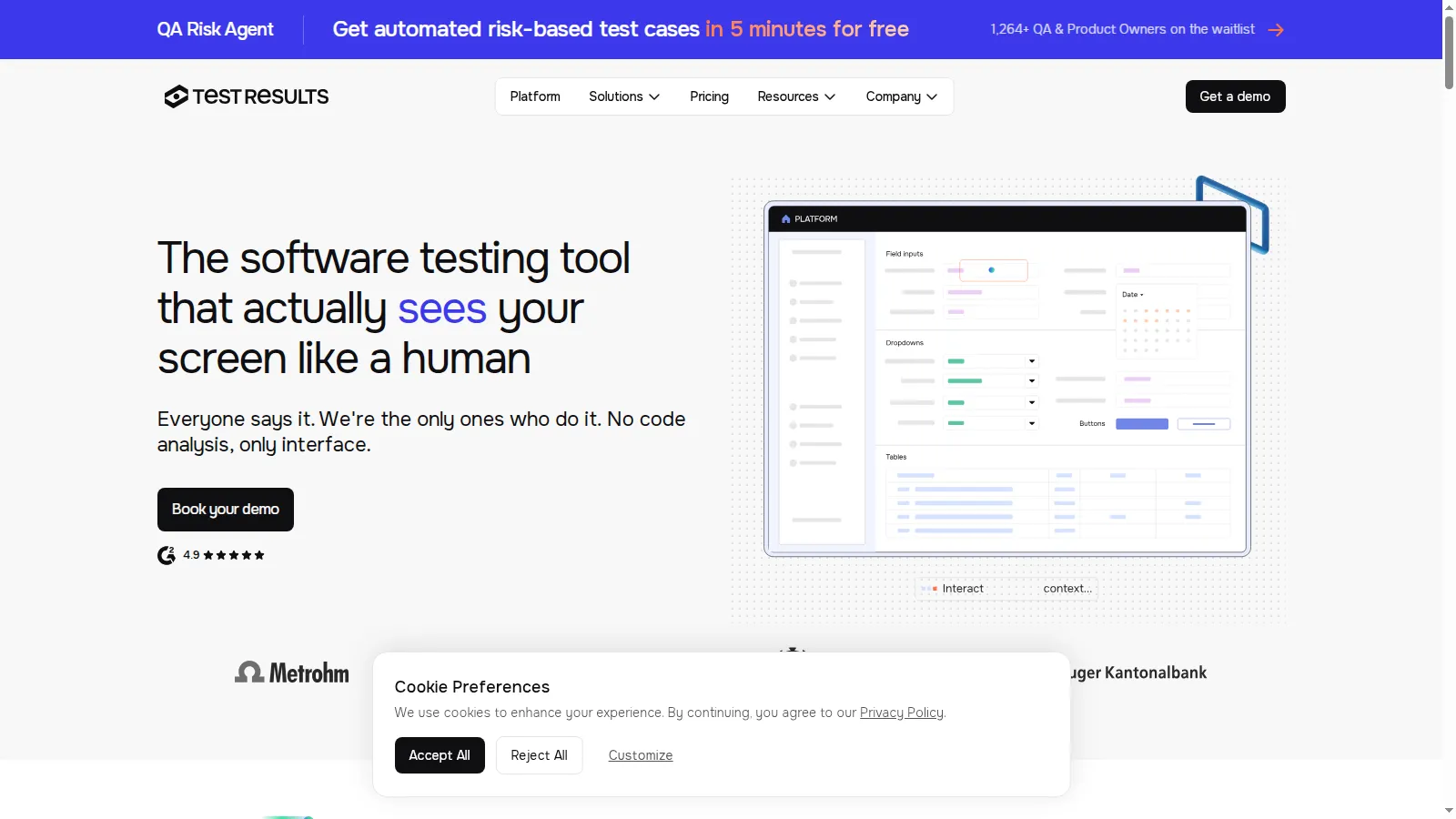This screenshot has height=819, width=1456.
Task: Click the Zuger Kantonalbank logo
Action: (1138, 672)
